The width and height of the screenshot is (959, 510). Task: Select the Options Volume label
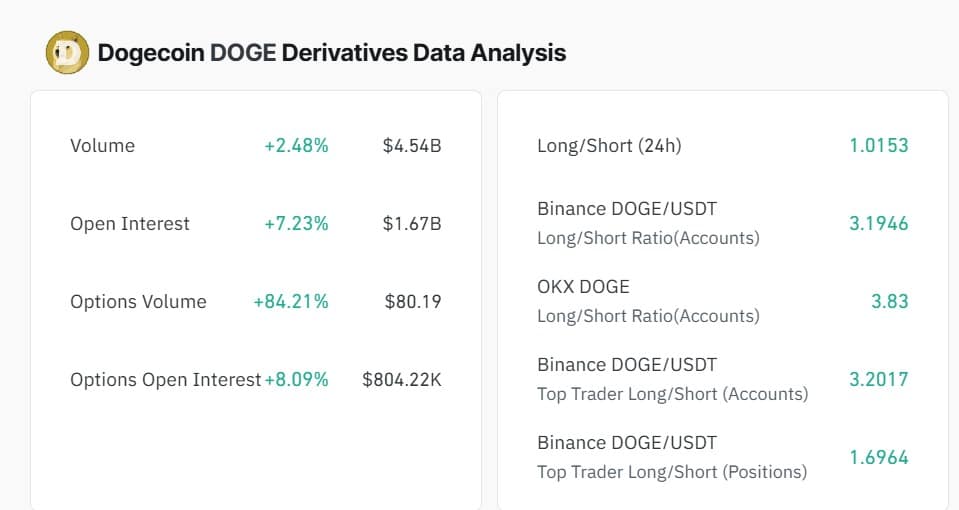[x=138, y=302]
